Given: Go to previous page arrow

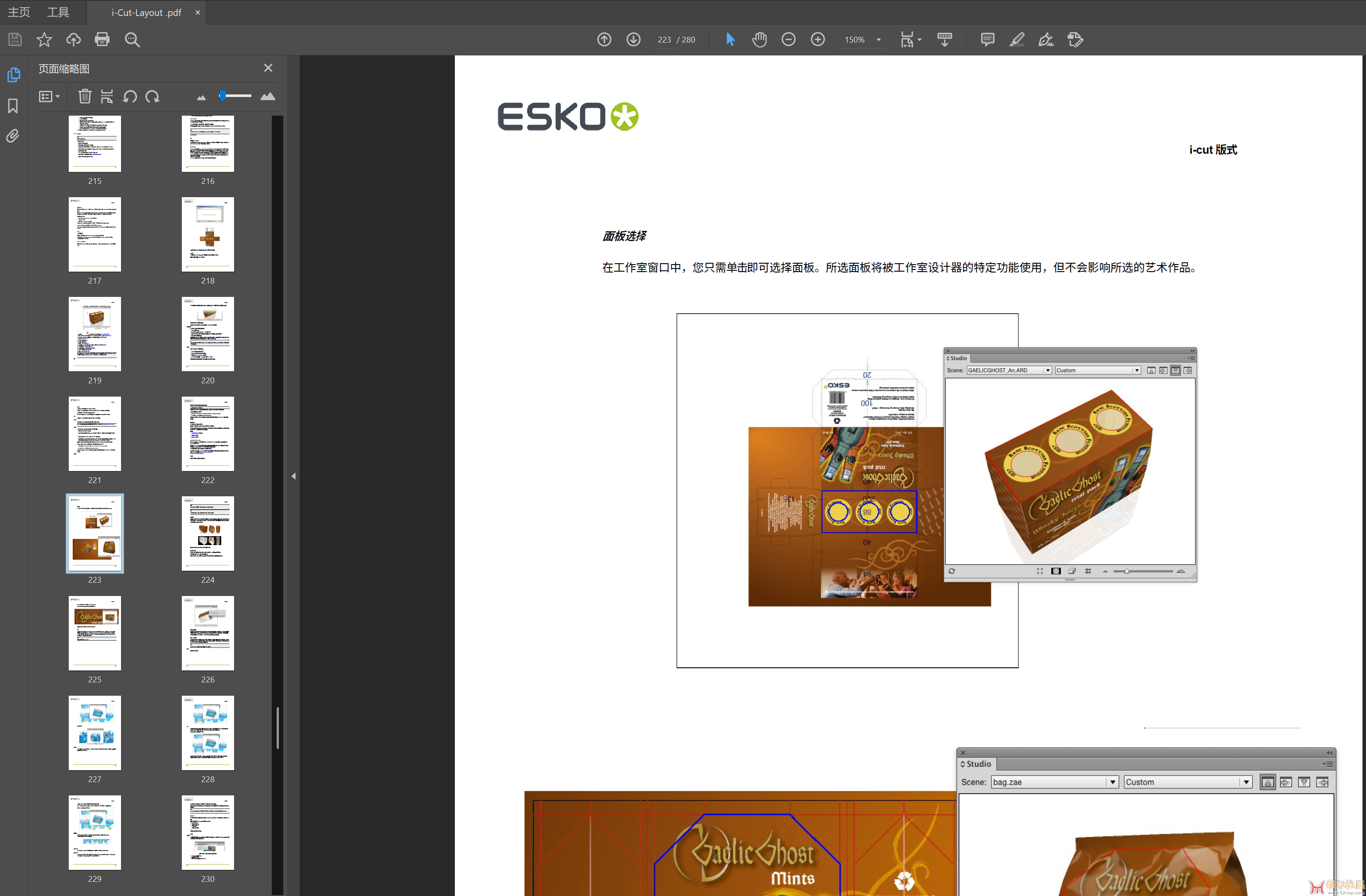Looking at the screenshot, I should tap(604, 39).
